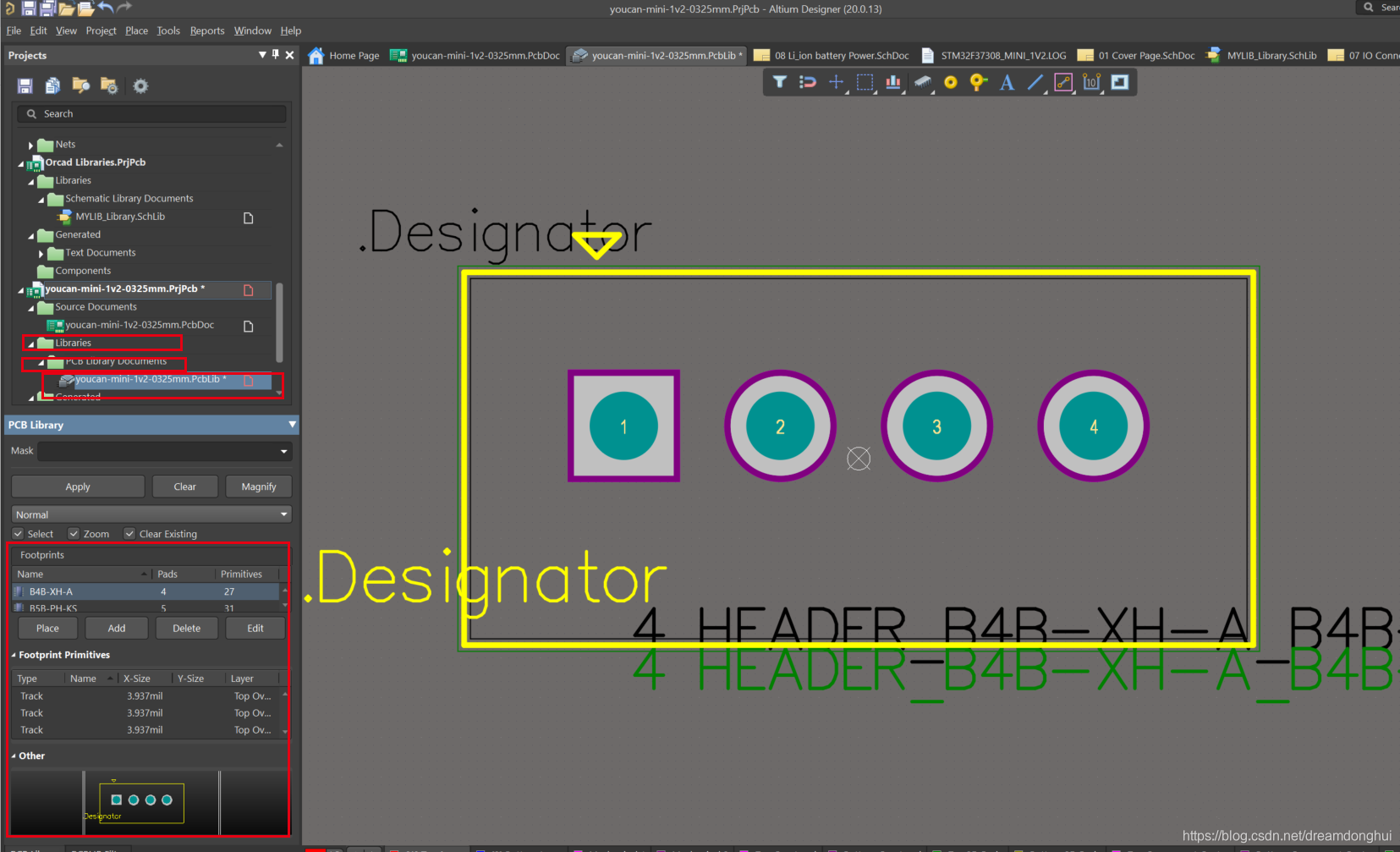The height and width of the screenshot is (852, 1400).
Task: Select pad 1 square pad on canvas
Action: click(623, 426)
